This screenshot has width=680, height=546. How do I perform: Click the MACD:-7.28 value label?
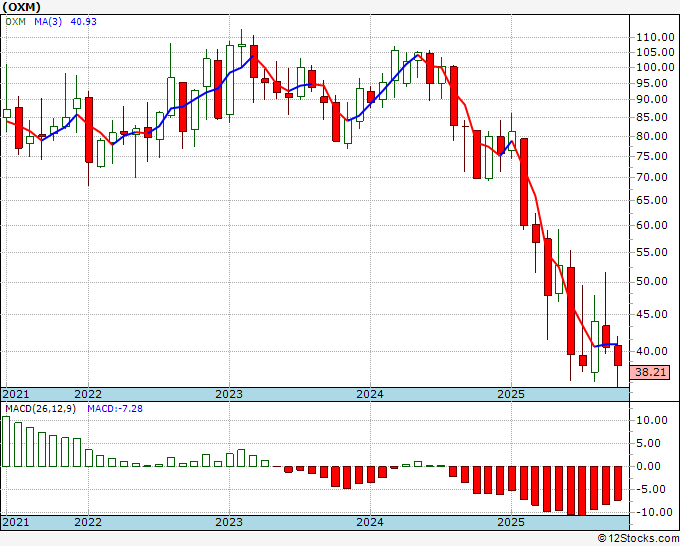(115, 409)
